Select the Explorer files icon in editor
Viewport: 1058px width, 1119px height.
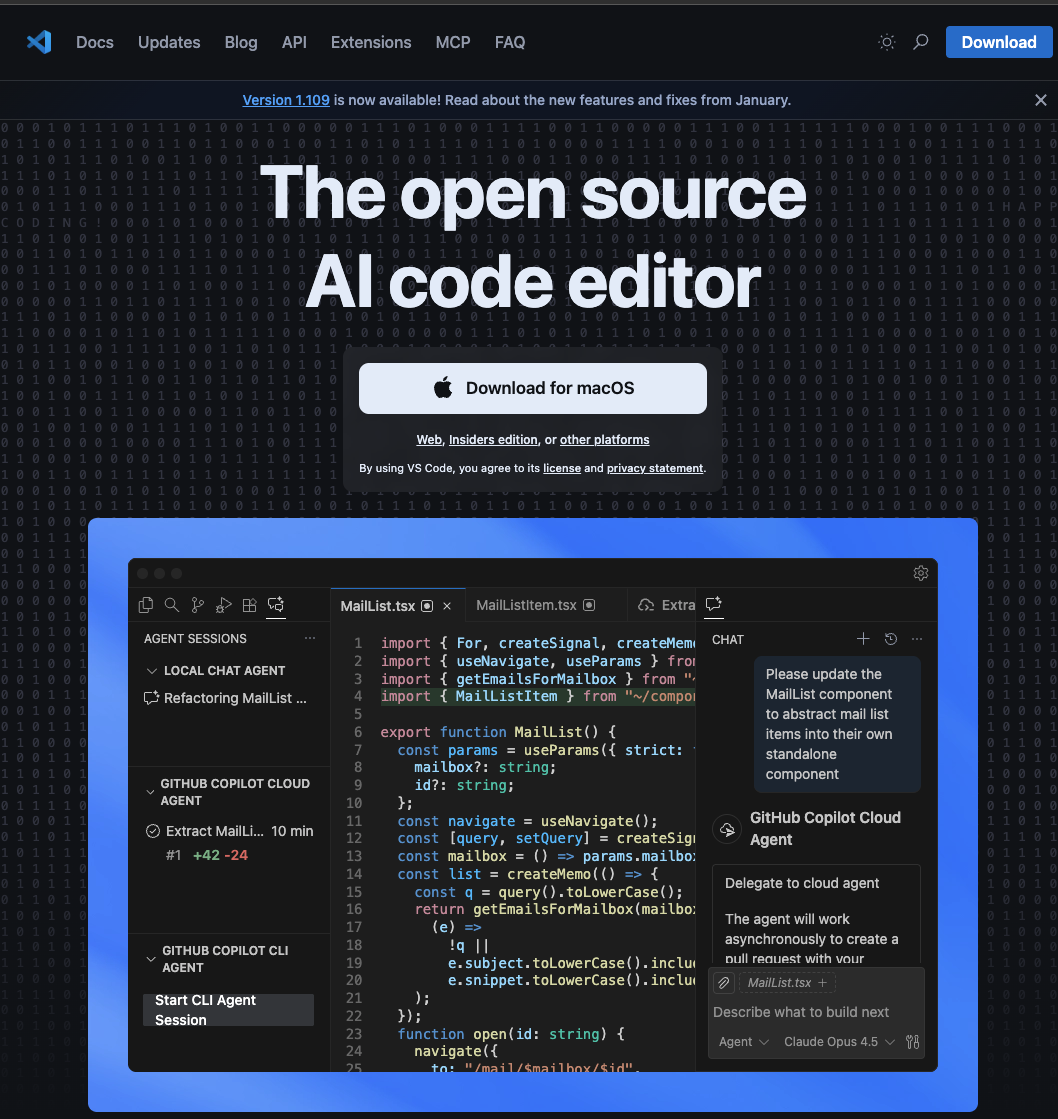pyautogui.click(x=146, y=605)
